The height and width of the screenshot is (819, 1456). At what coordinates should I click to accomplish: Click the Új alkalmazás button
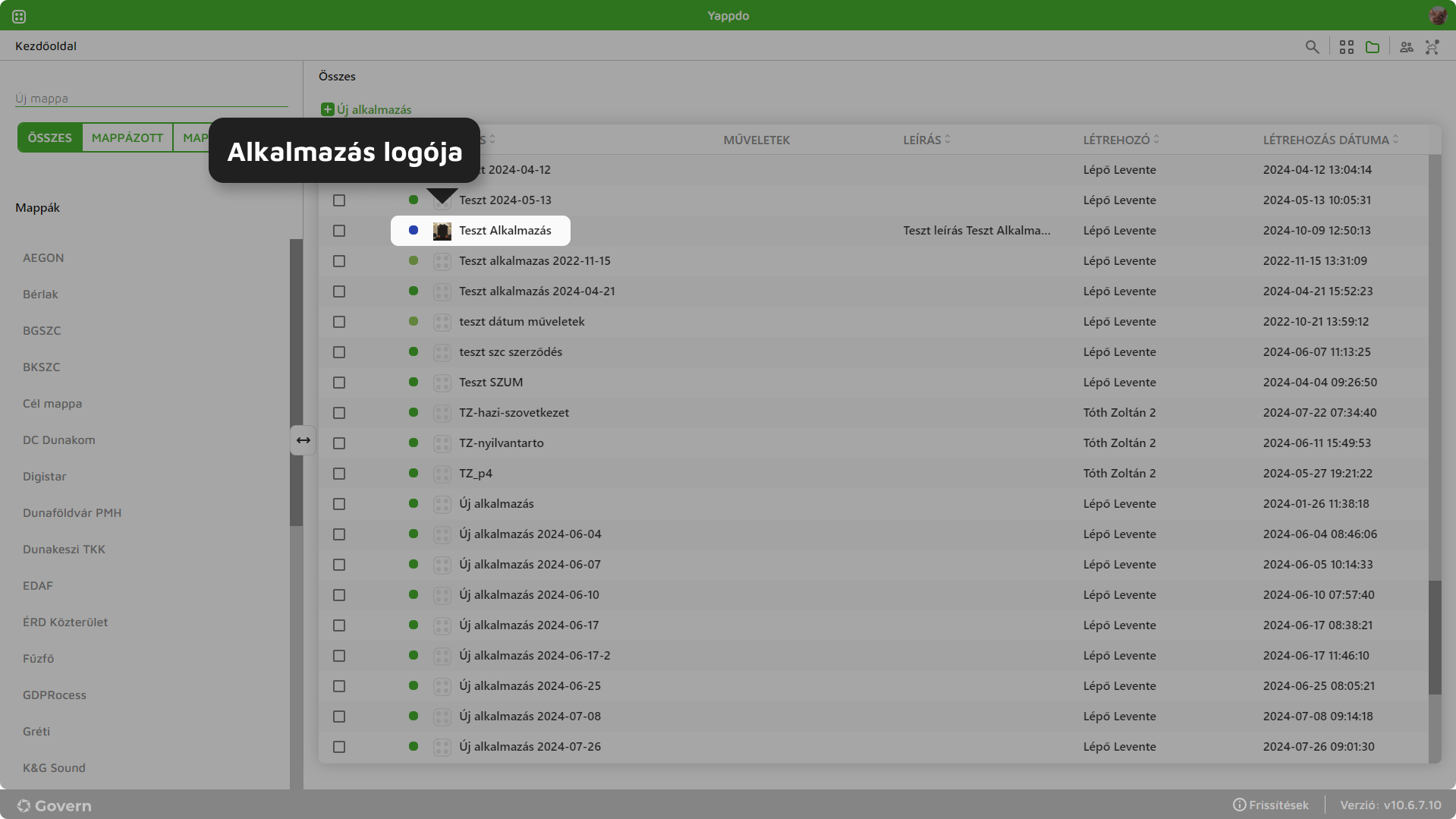[x=366, y=109]
